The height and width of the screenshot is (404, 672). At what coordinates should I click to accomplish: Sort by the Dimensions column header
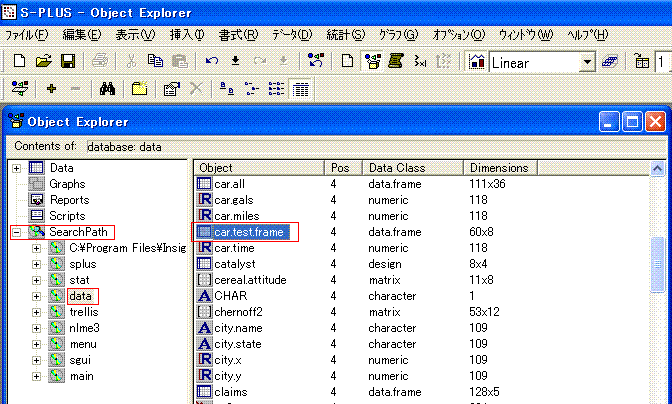tap(501, 168)
